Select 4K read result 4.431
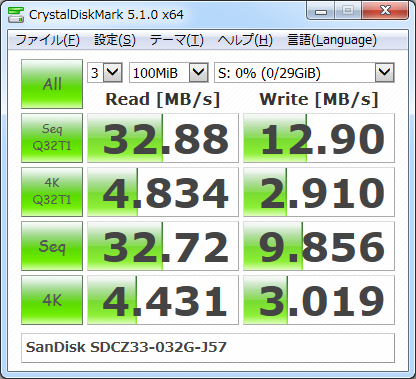 (x=163, y=300)
